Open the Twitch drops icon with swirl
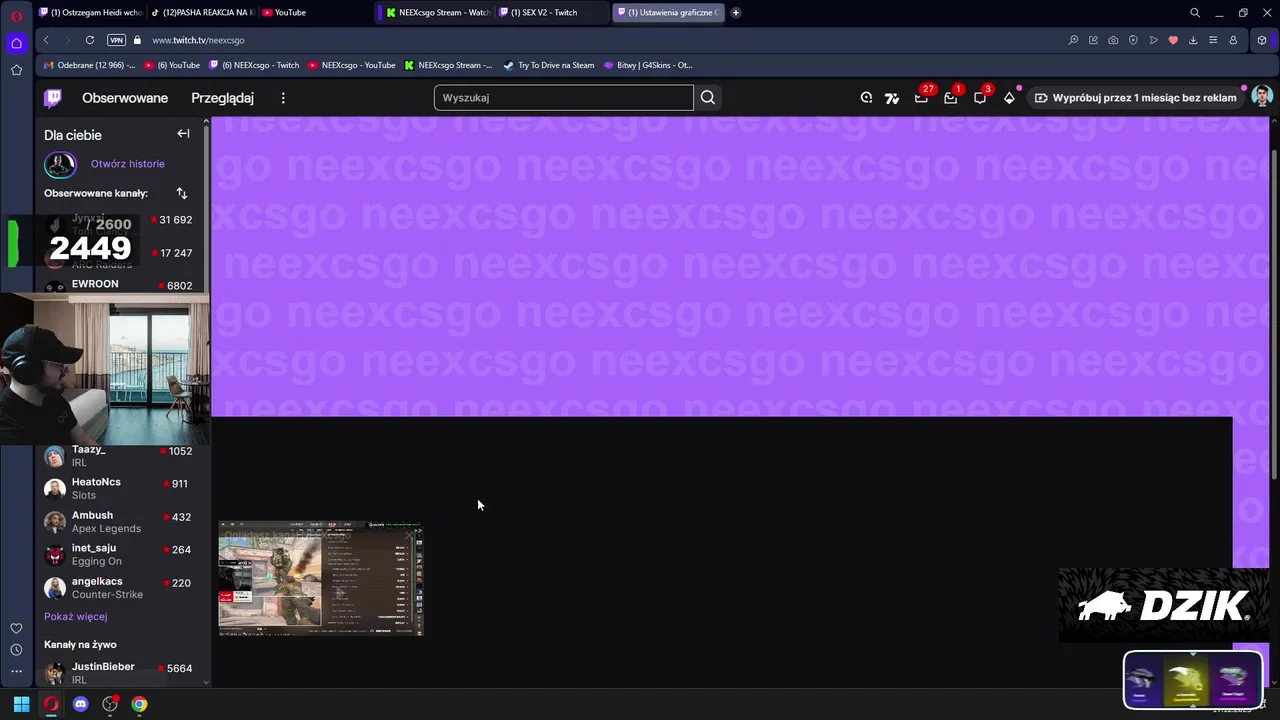 (867, 98)
